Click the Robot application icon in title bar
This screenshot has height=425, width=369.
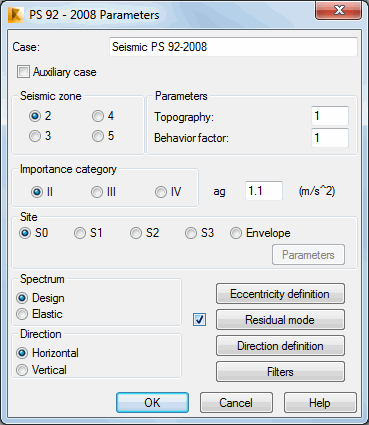[x=16, y=15]
